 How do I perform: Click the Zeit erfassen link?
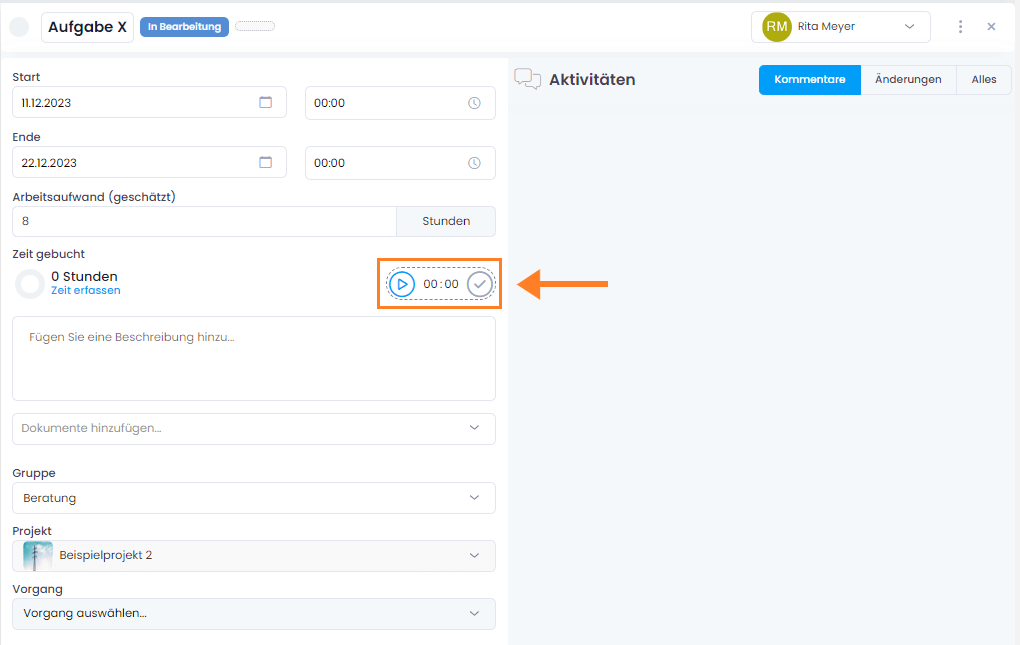click(x=86, y=291)
